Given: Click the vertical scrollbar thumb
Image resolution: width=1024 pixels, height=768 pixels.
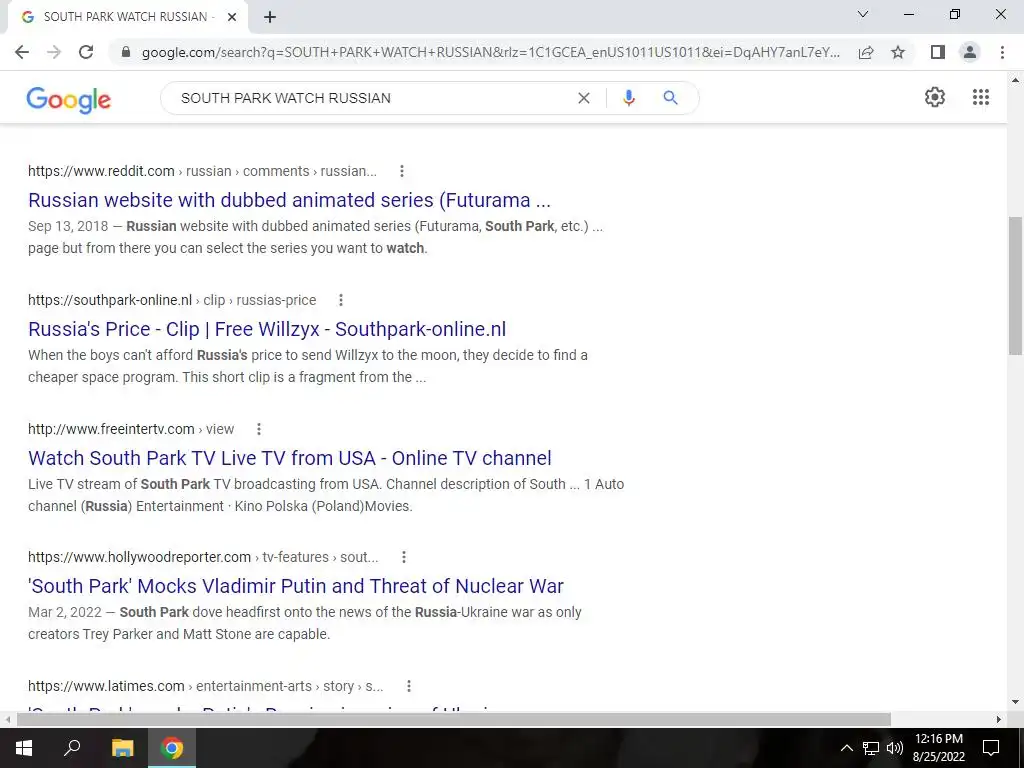Looking at the screenshot, I should click(x=1015, y=286).
